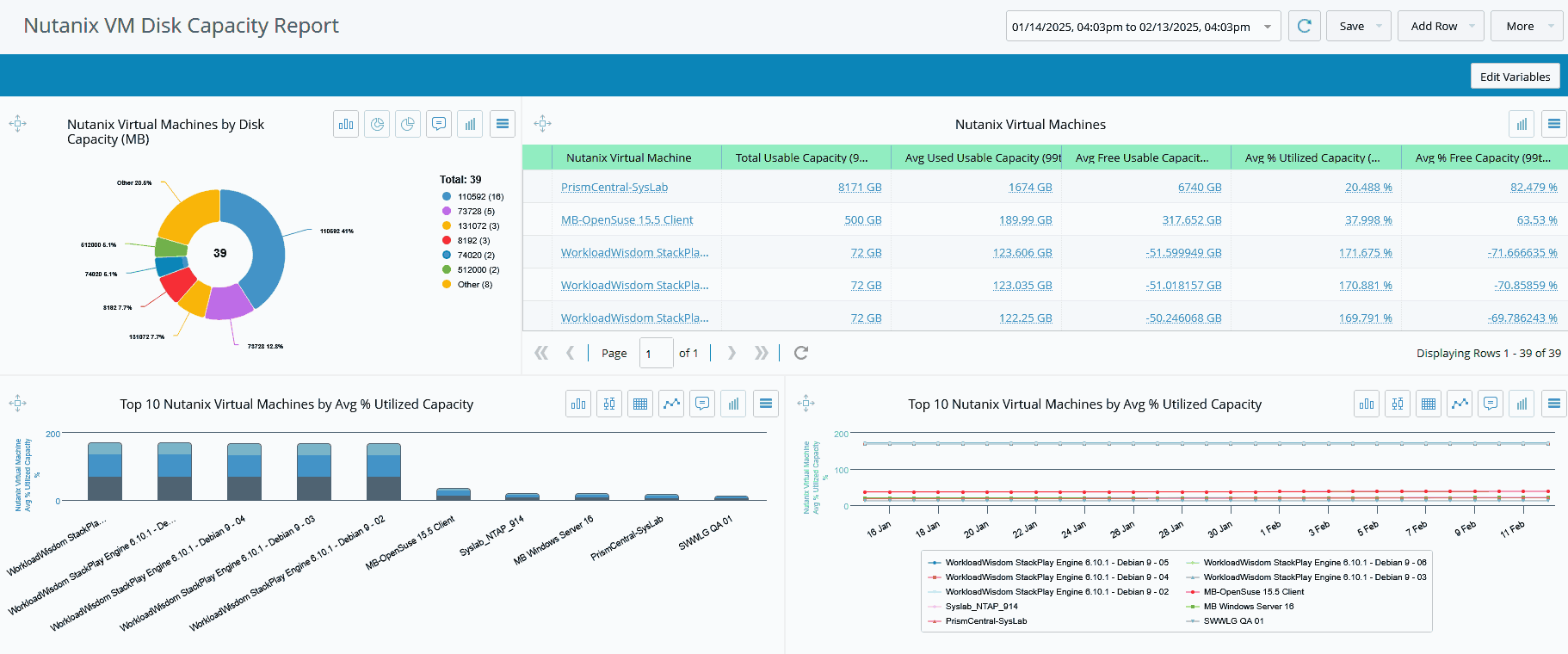Viewport: 1568px width, 654px height.
Task: Open the PrismCentral-SysLab link
Action: coord(614,187)
